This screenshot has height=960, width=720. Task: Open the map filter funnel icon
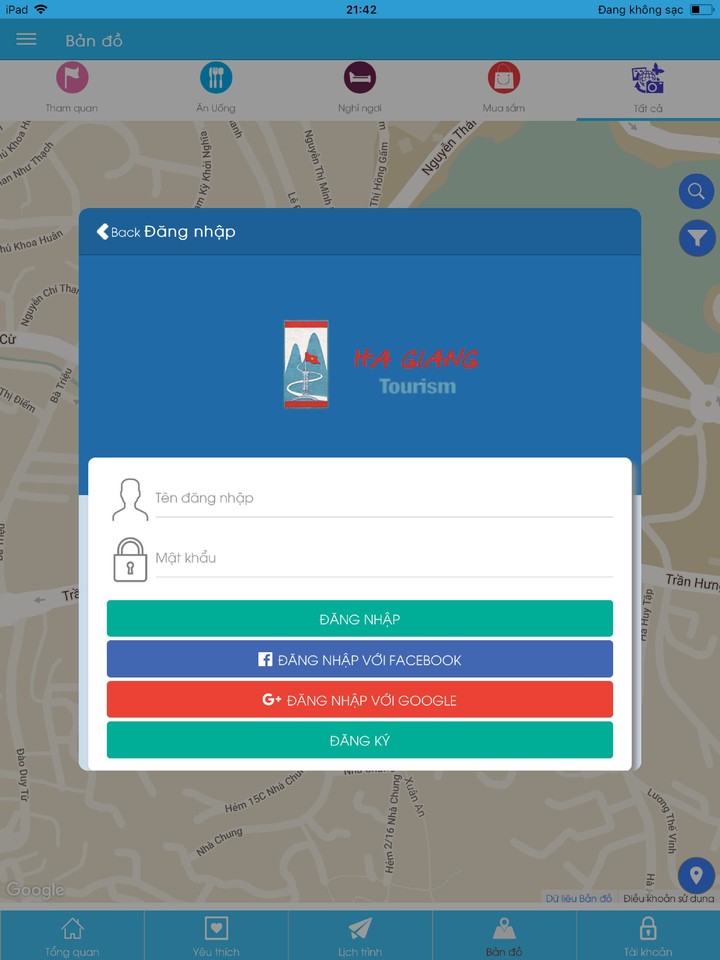coord(696,238)
